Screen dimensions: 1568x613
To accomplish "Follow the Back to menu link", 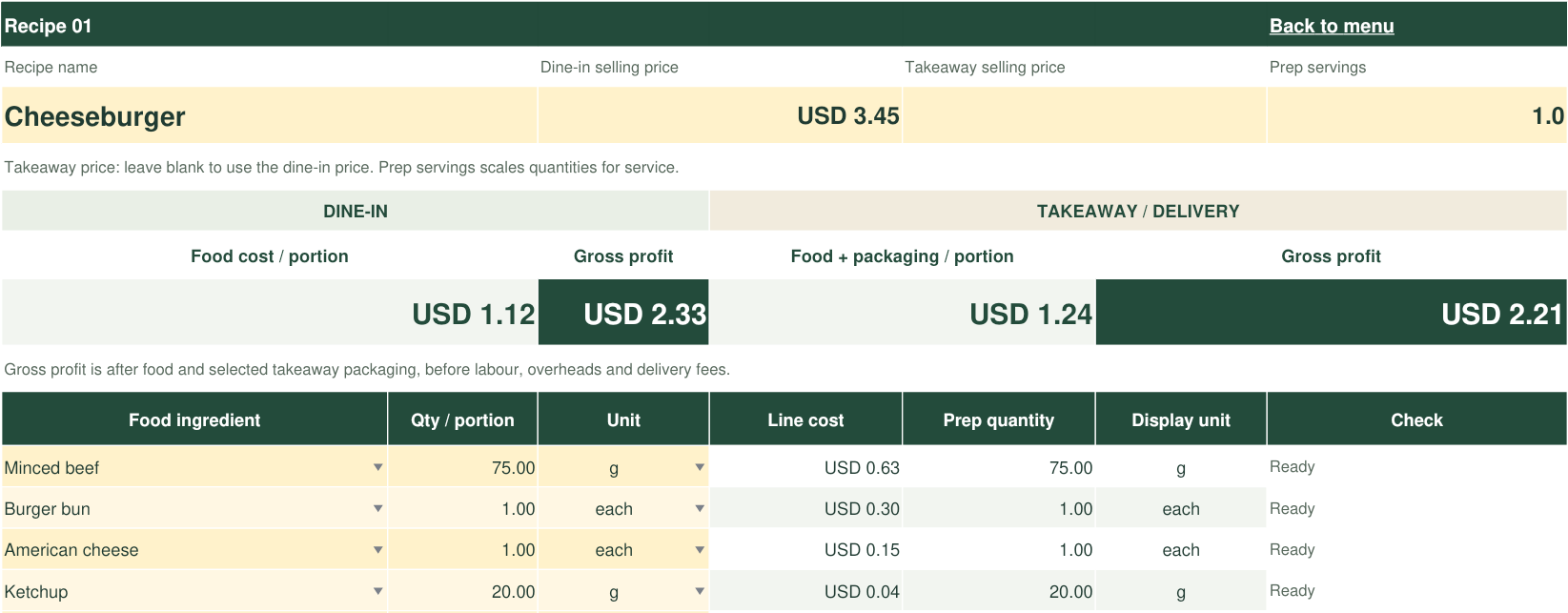I will click(1331, 26).
